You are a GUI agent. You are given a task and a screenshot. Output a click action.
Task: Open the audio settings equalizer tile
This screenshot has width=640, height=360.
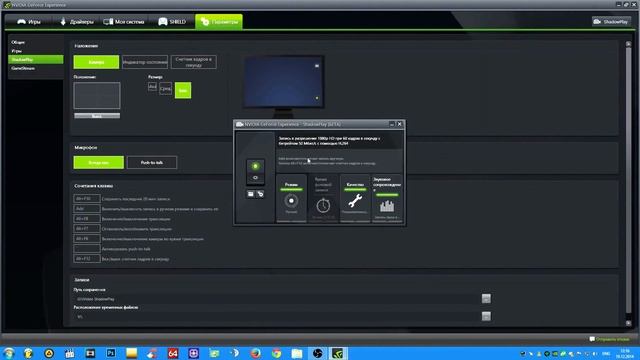pos(387,198)
